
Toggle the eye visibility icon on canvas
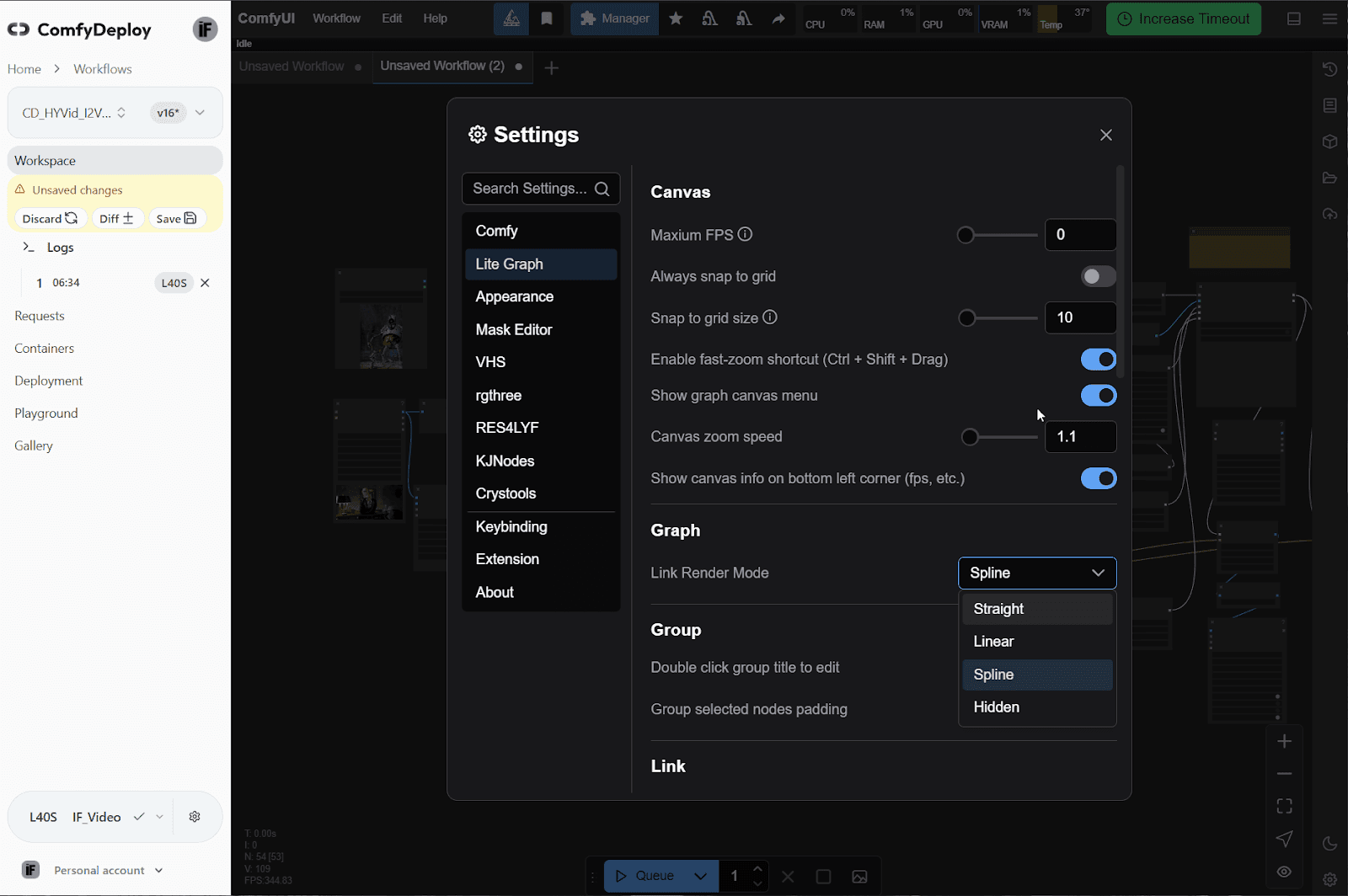[1284, 872]
